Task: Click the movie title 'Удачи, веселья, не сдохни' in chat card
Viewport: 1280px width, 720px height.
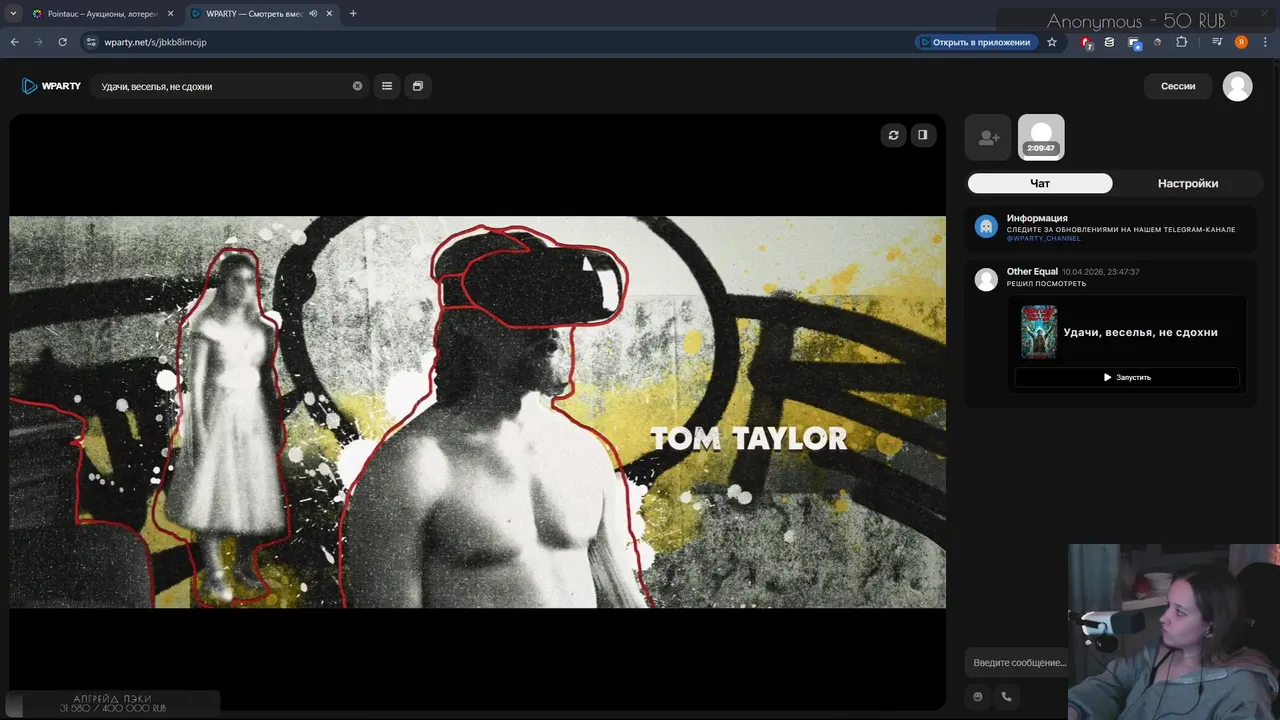Action: [1140, 332]
